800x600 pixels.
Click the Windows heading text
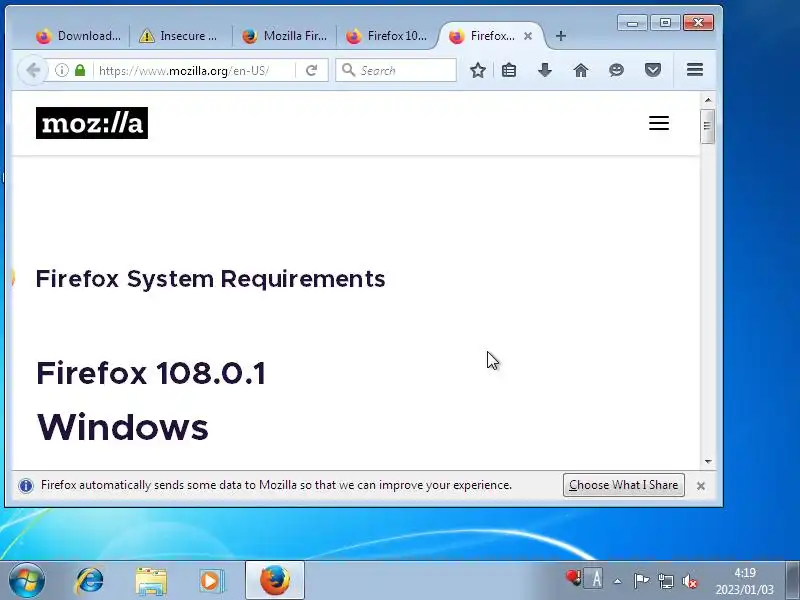[122, 427]
